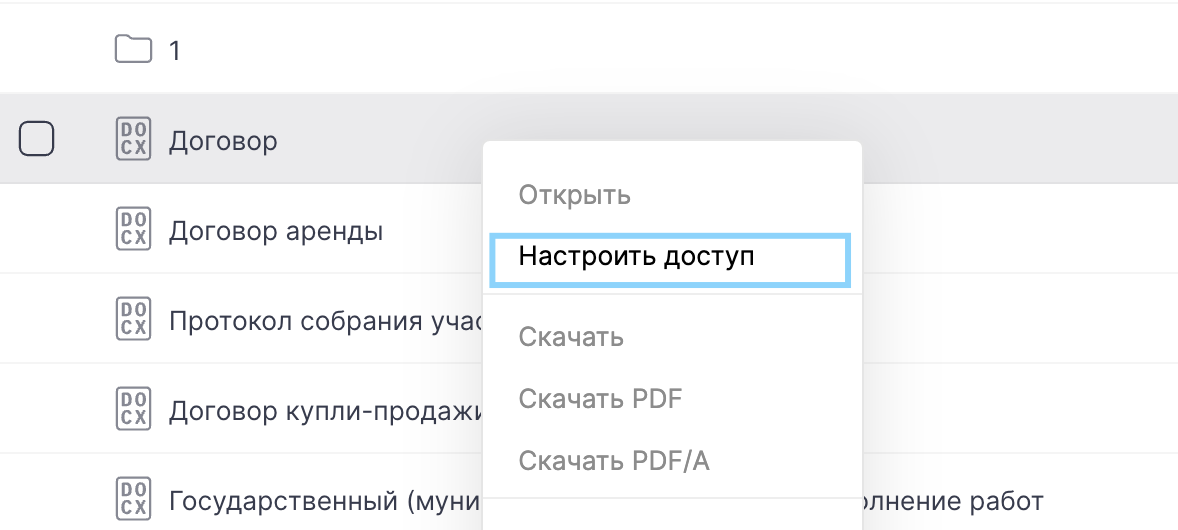This screenshot has height=530, width=1178.
Task: Click the DOCX icon for Договор аренды
Action: [133, 229]
